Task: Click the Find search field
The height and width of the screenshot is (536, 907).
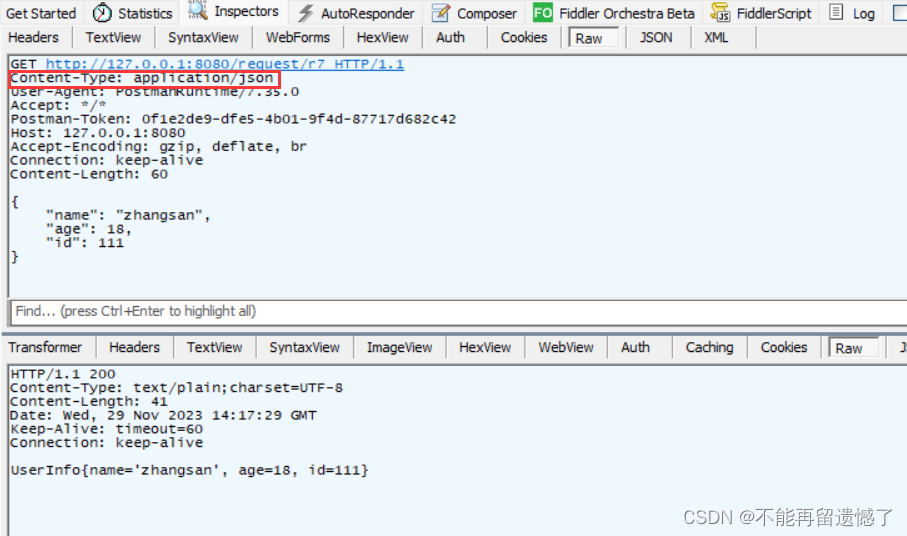Action: [459, 312]
